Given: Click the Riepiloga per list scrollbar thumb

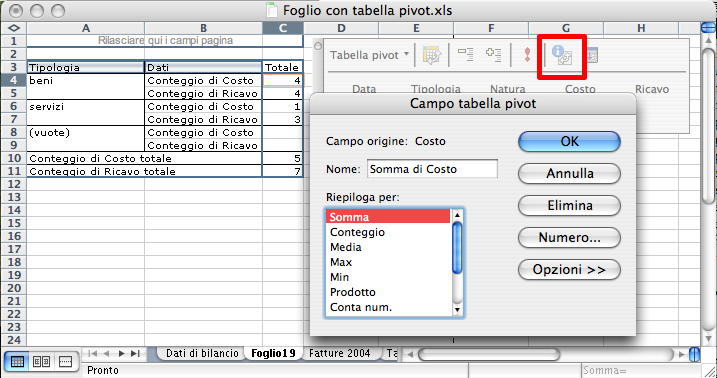Looking at the screenshot, I should [457, 248].
